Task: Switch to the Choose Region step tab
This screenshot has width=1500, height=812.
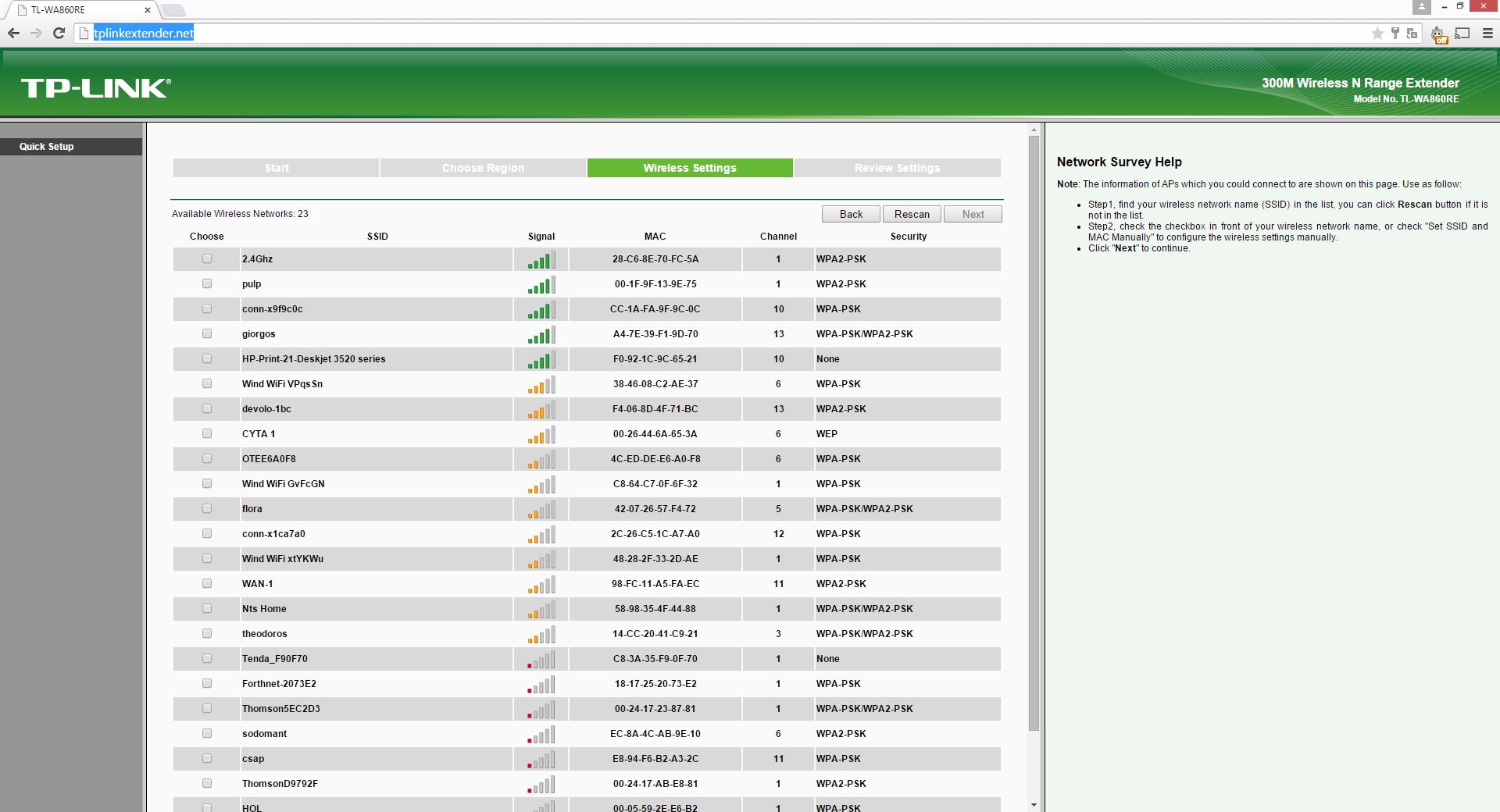Action: click(x=483, y=168)
